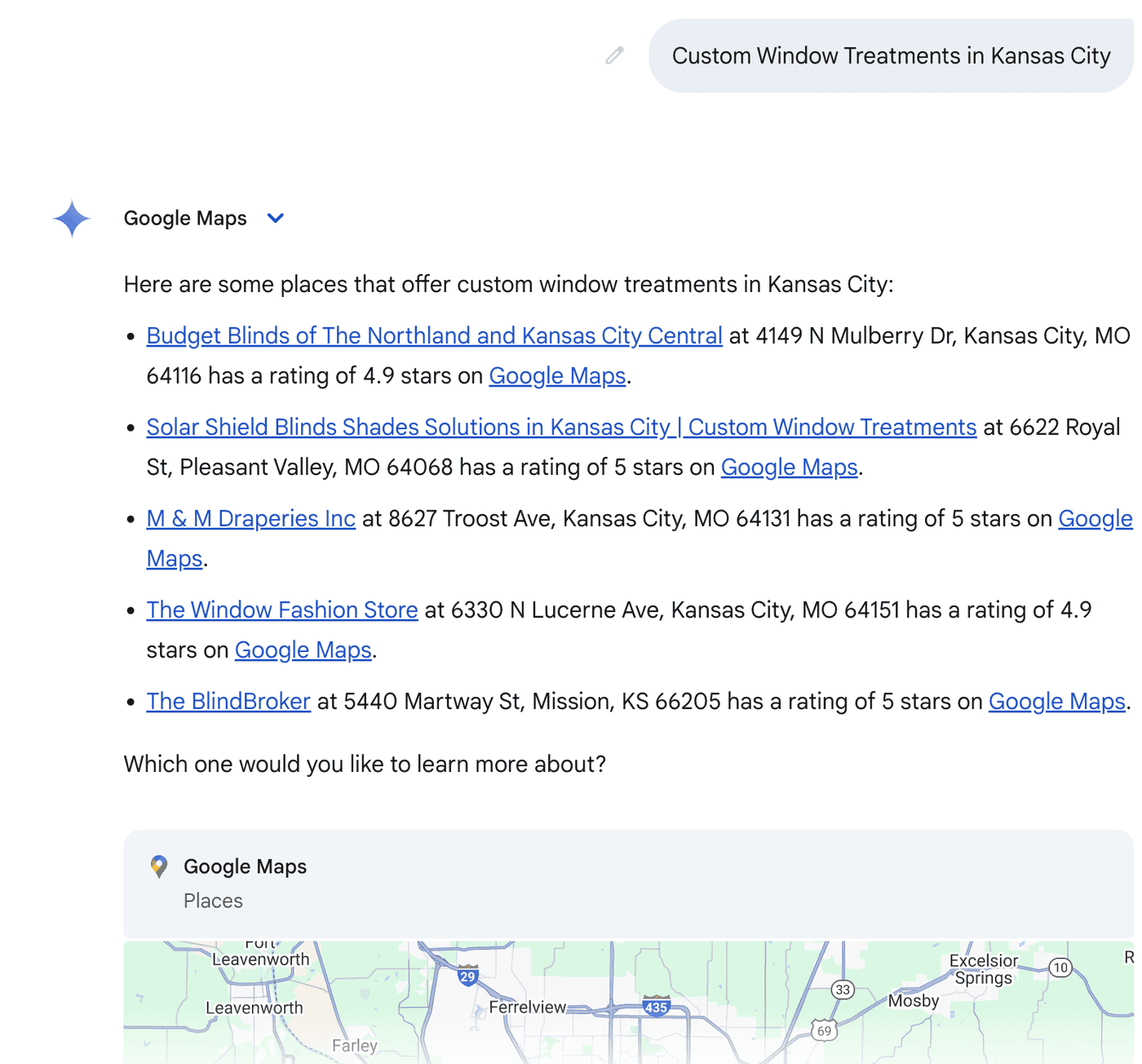The image size is (1142, 1064).
Task: Click Google Maps link after M & M Draperies rating
Action: click(1095, 518)
